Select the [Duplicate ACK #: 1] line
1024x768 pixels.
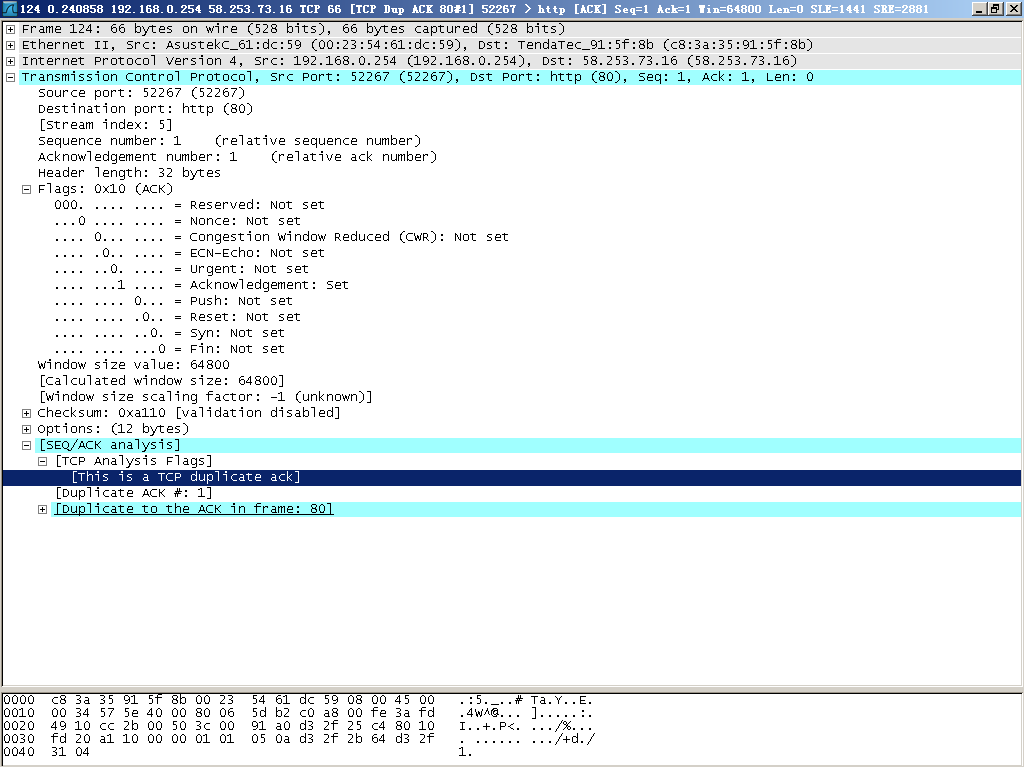(x=134, y=493)
